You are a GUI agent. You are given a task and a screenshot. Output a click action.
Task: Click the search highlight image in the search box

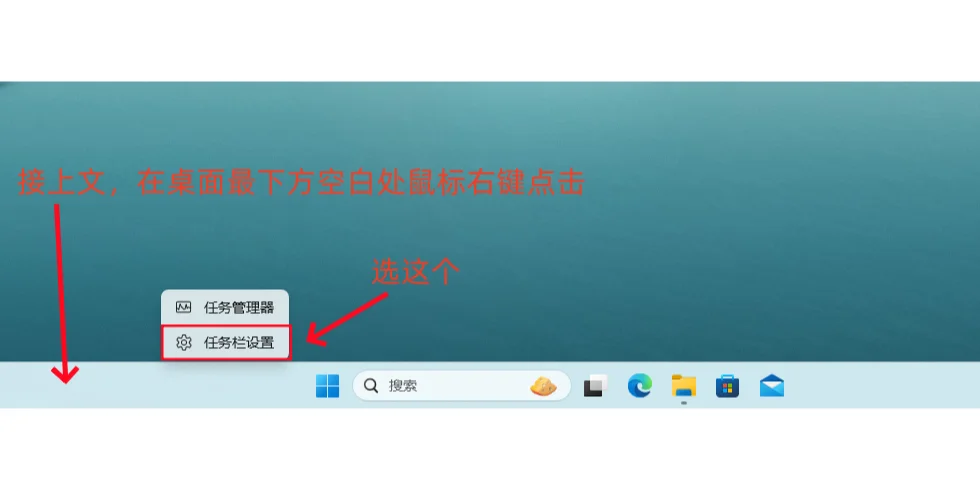coord(543,386)
